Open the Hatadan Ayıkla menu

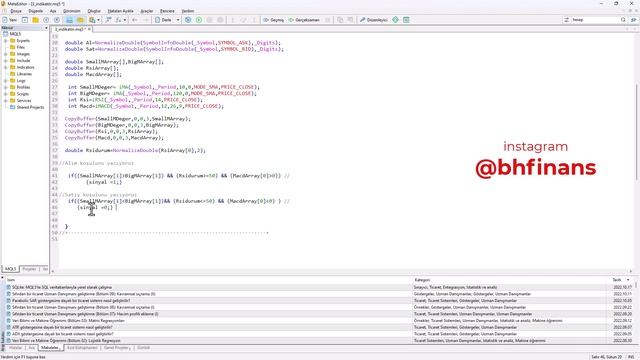click(120, 11)
